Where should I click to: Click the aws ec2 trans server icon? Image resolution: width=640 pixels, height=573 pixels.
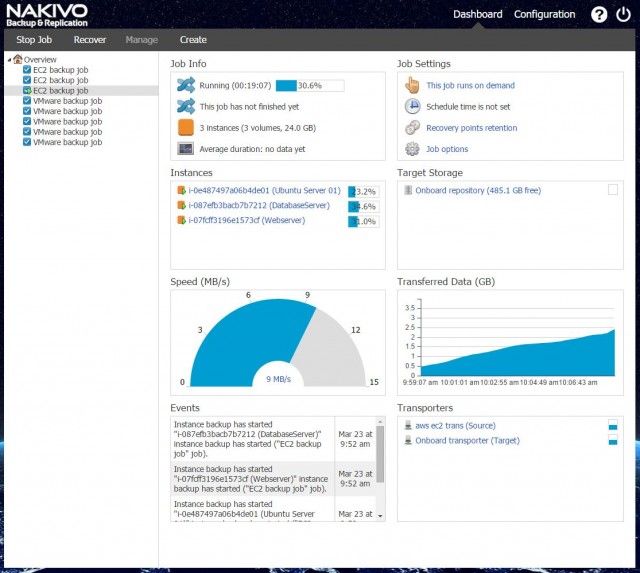coord(408,425)
